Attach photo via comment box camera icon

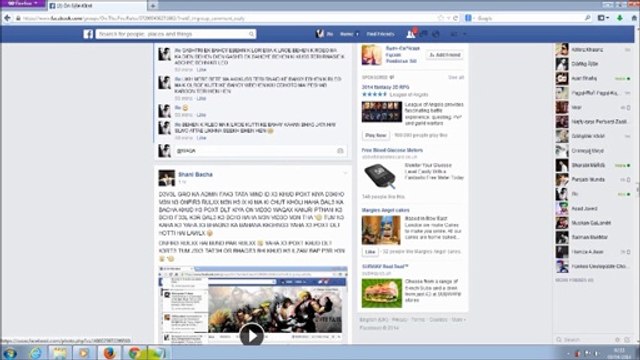coord(340,151)
